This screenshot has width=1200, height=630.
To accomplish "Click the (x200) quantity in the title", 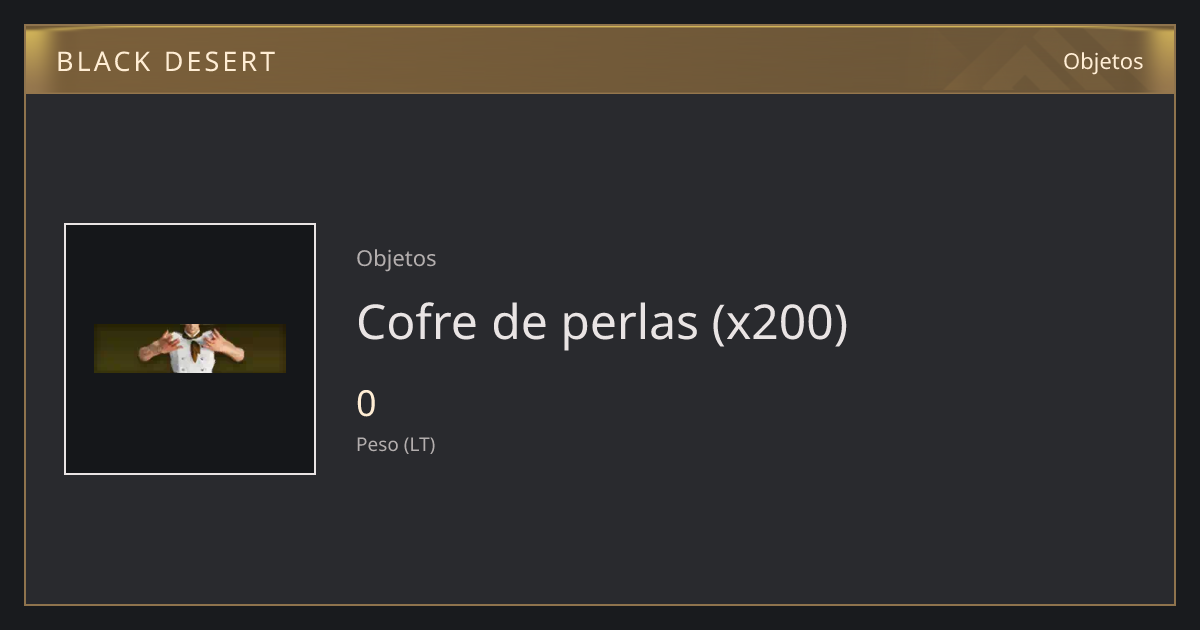I will (x=780, y=322).
